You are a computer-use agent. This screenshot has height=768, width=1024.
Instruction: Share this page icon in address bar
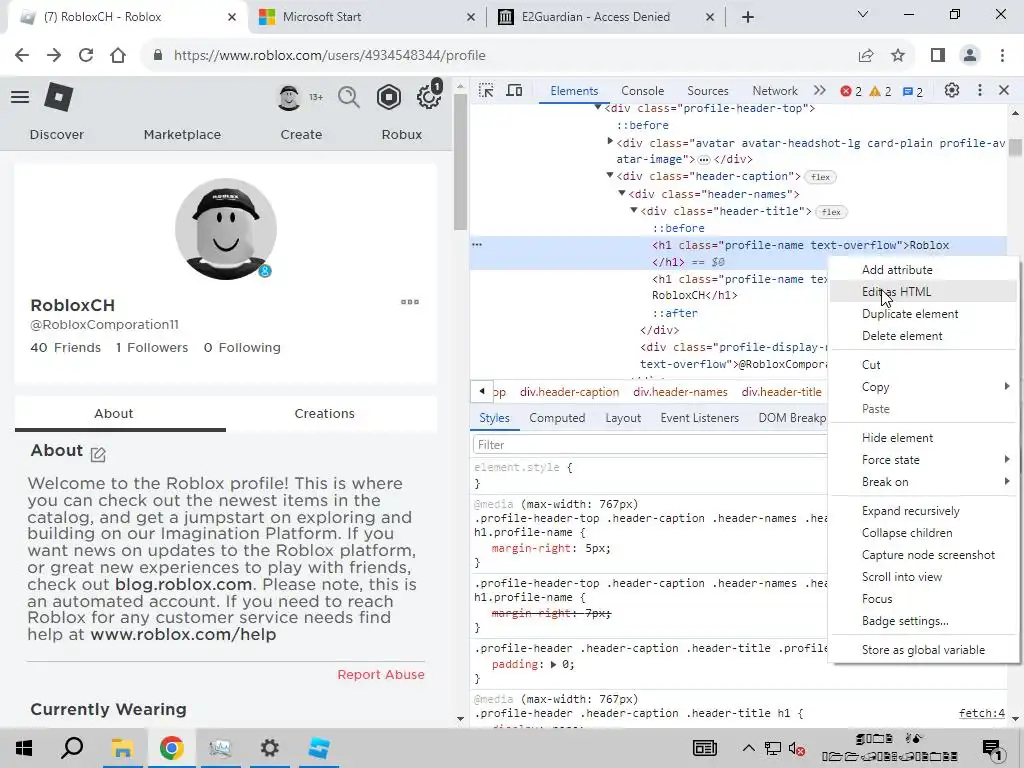coord(866,56)
